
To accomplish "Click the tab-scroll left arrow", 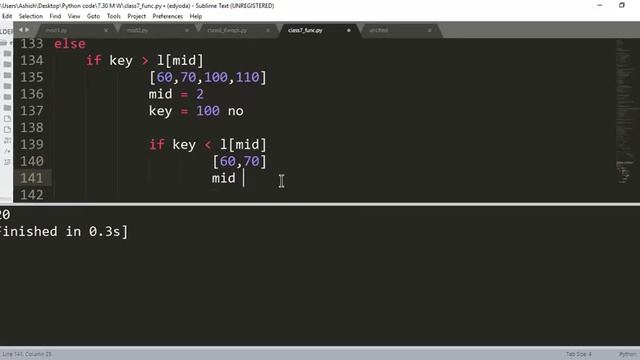I will tap(21, 30).
